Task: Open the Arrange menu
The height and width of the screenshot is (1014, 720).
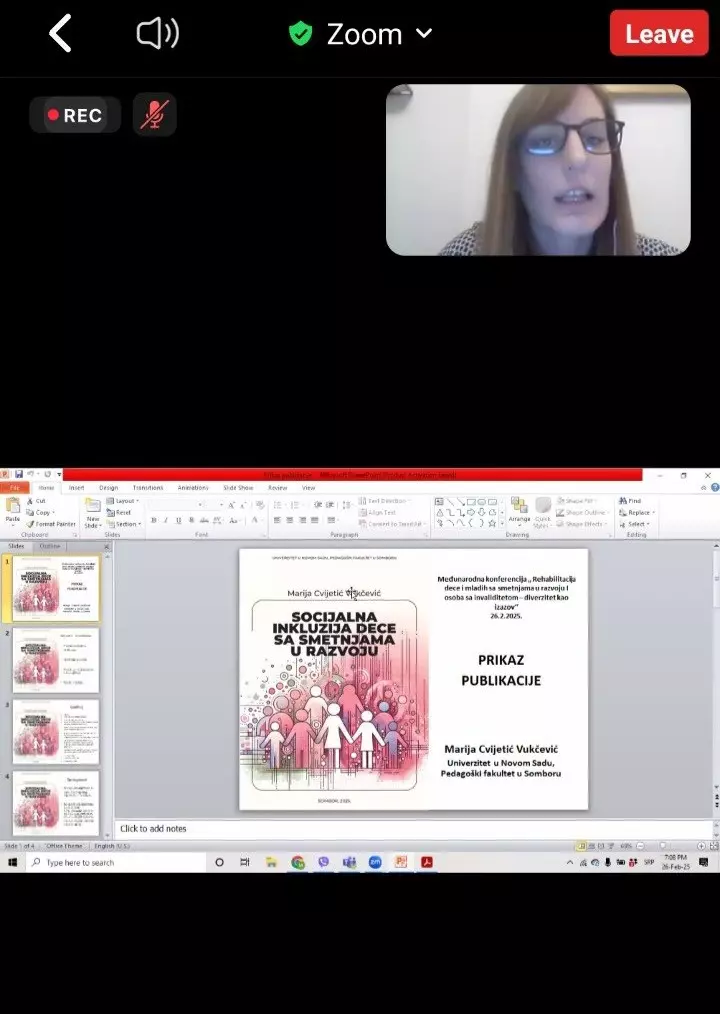Action: [x=519, y=512]
